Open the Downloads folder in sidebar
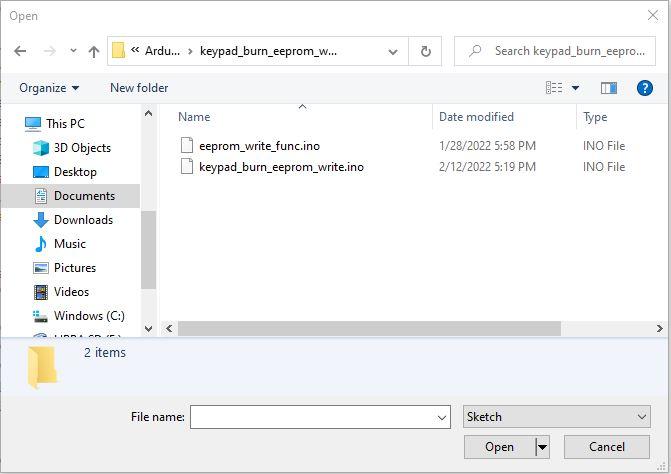The width and height of the screenshot is (671, 474). point(83,220)
